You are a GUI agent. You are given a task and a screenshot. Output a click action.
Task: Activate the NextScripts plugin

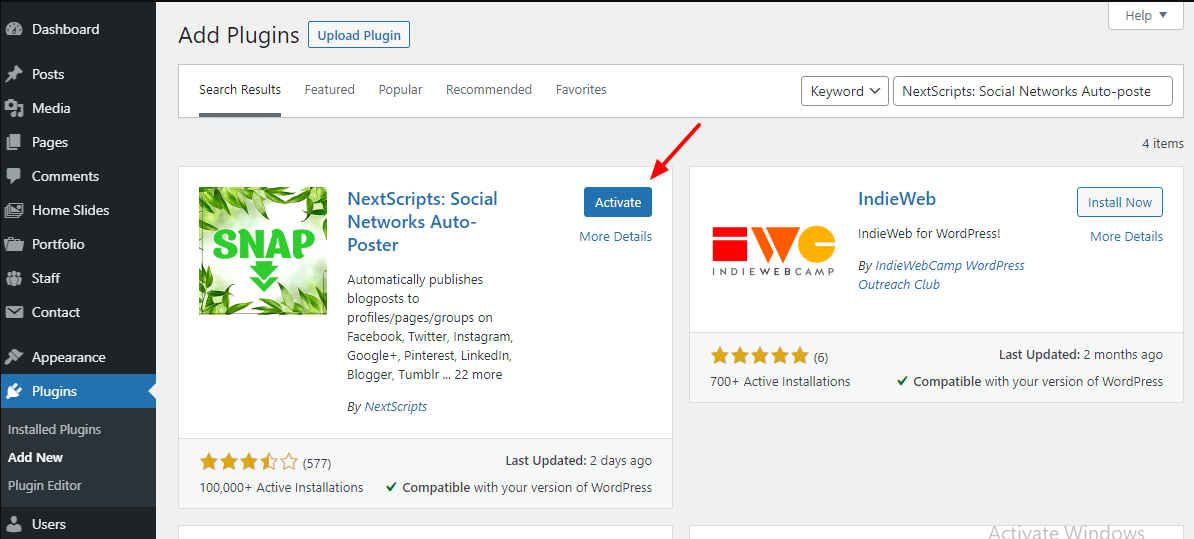pyautogui.click(x=618, y=203)
